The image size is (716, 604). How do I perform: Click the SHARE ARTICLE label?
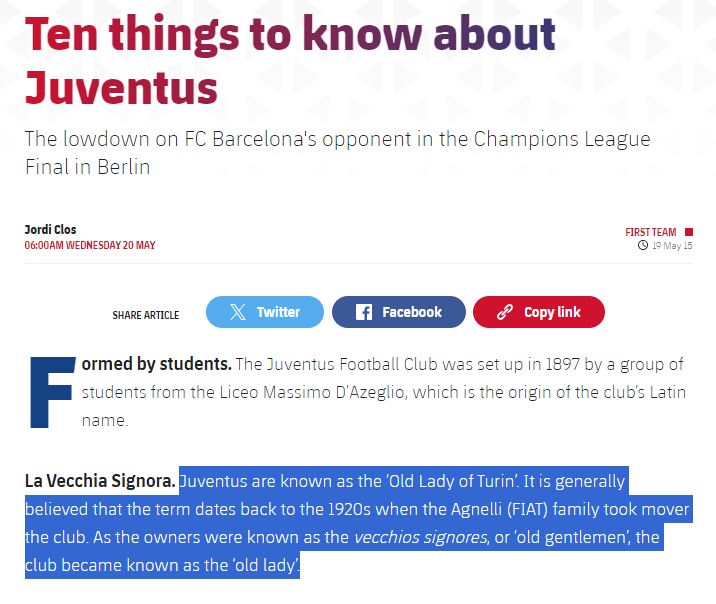146,315
